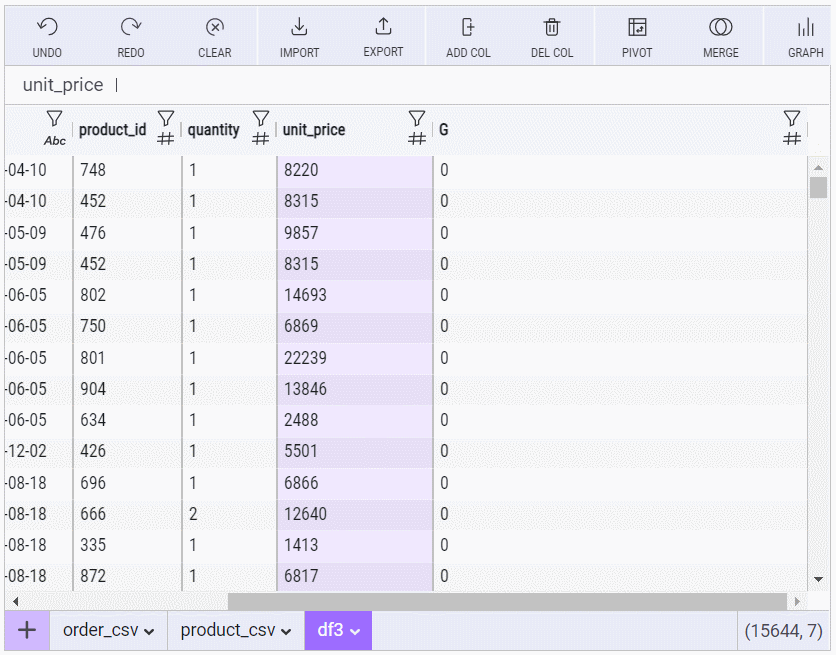Expand the product_csv tab dropdown

[287, 631]
